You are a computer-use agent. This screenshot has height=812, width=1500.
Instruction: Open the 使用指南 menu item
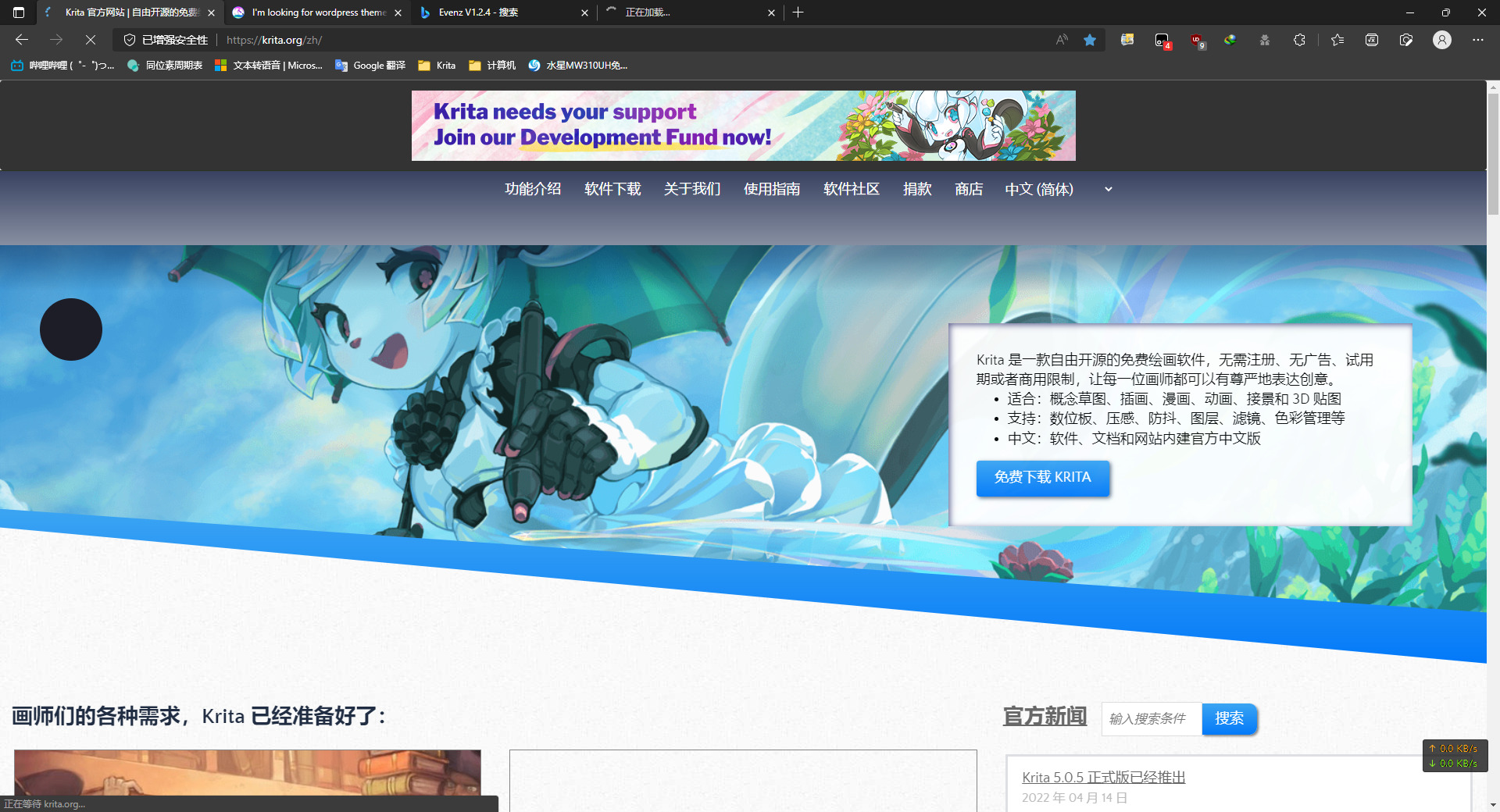tap(772, 189)
